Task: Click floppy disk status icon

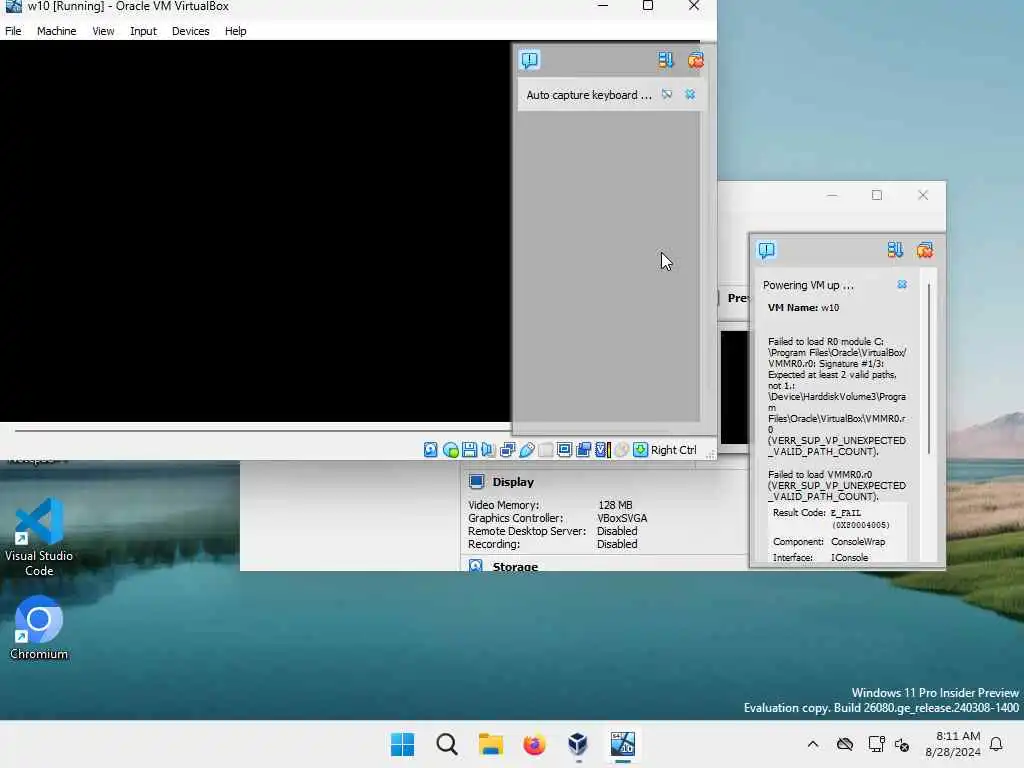Action: [469, 450]
